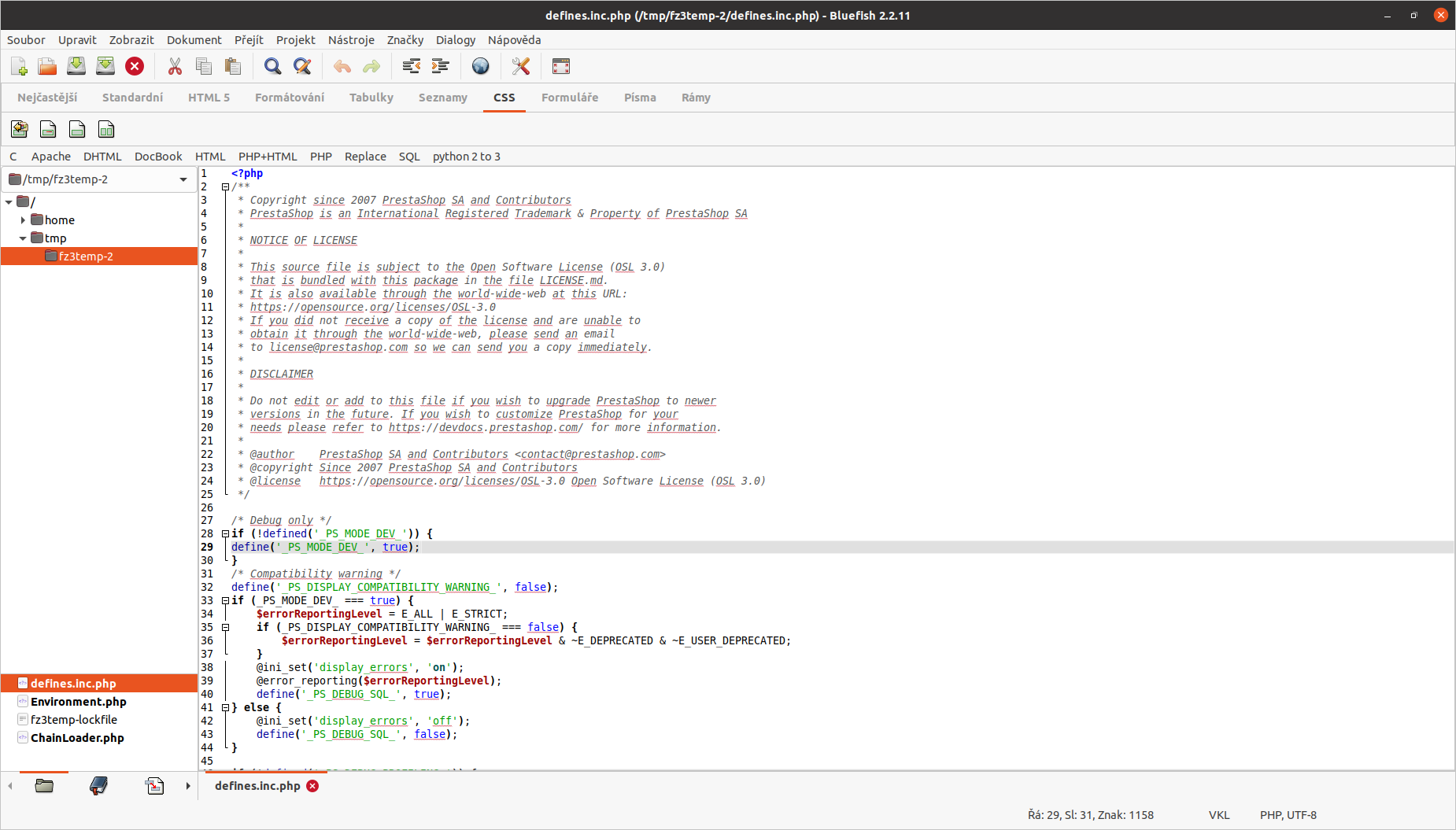Click the python 2 to 3 snippet
The height and width of the screenshot is (830, 1456).
[x=466, y=157]
